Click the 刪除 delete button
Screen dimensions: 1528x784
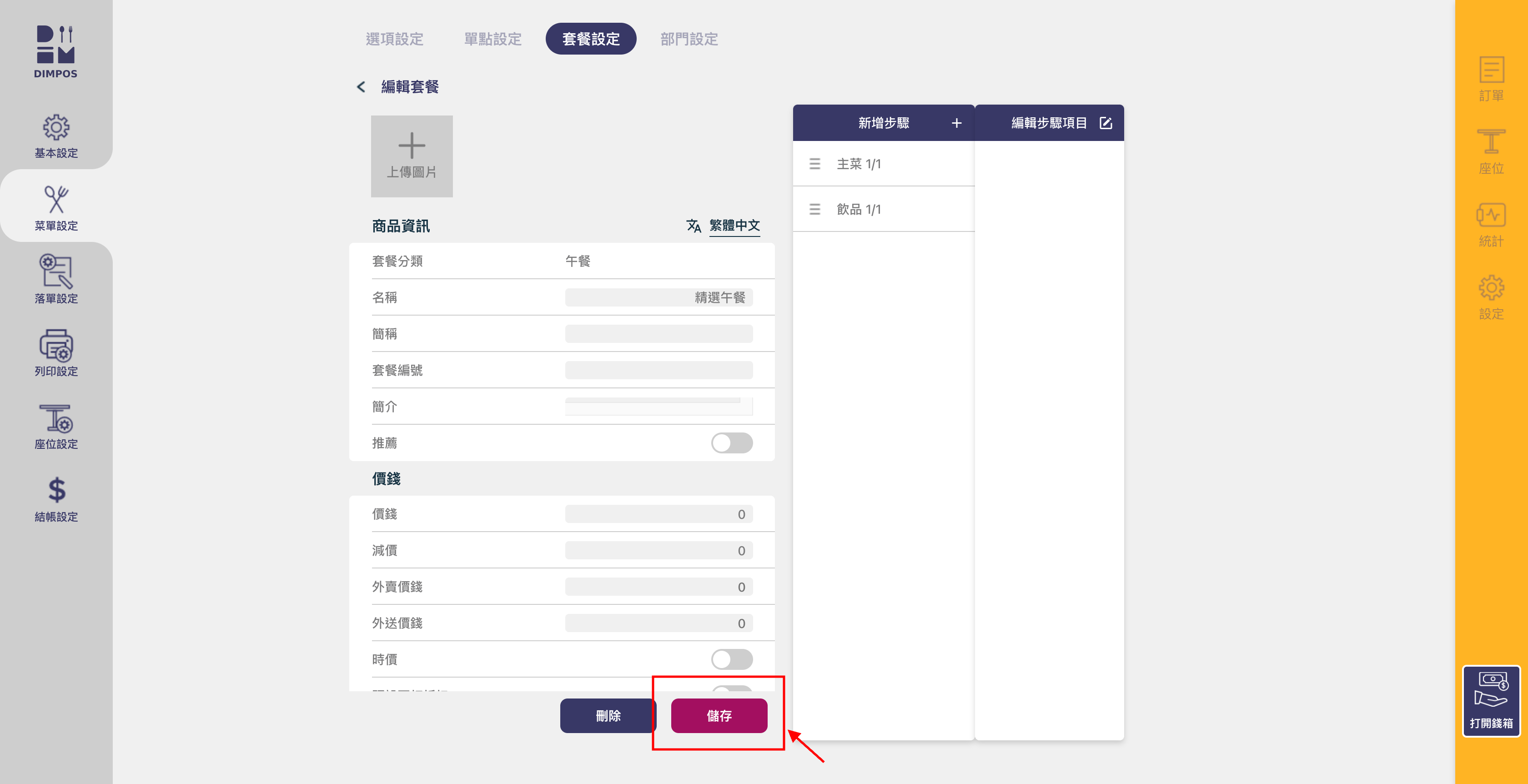tap(608, 716)
